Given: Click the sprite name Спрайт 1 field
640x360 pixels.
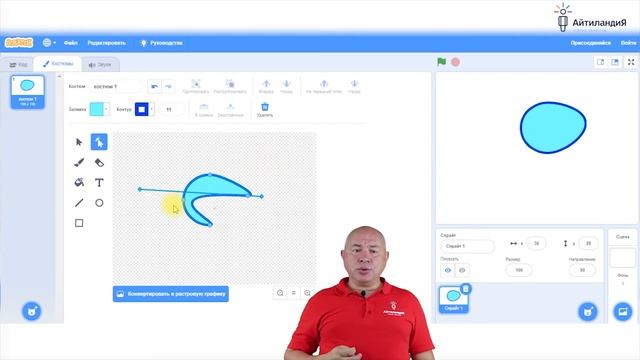Looking at the screenshot, I should pos(467,246).
